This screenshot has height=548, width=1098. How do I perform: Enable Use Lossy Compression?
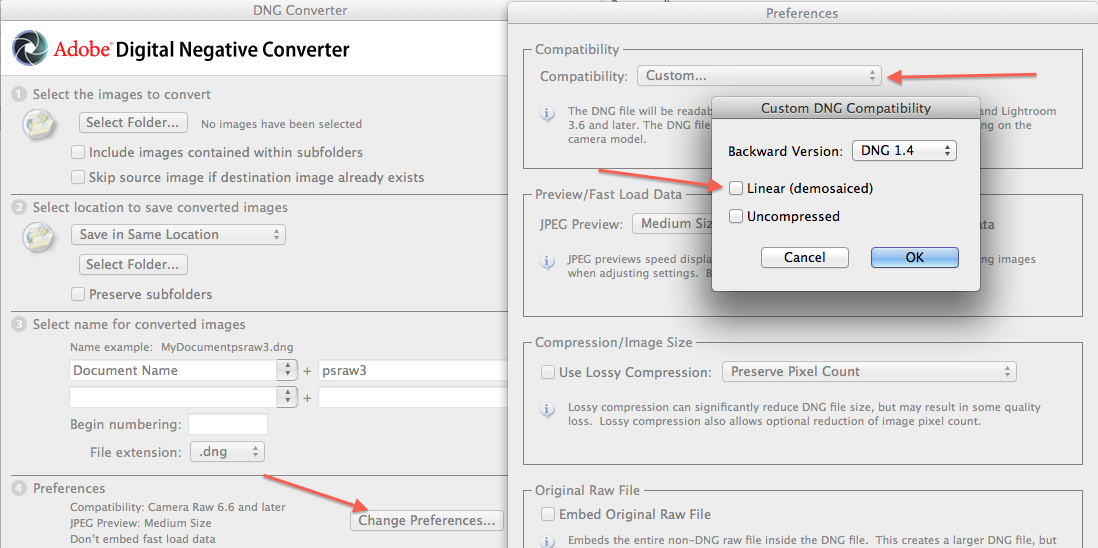pos(548,372)
